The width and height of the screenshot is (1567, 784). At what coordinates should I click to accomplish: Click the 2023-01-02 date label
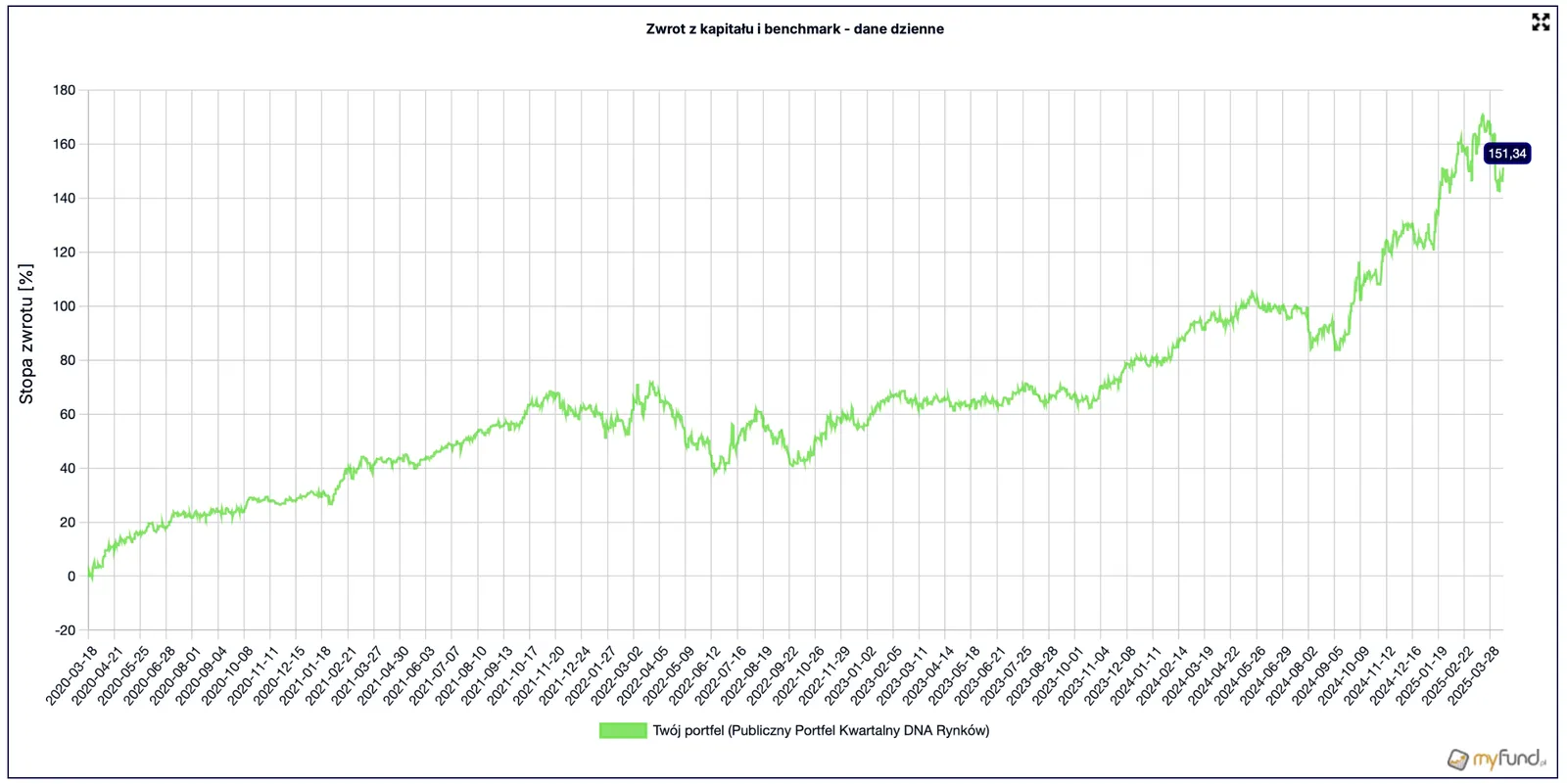click(x=851, y=675)
